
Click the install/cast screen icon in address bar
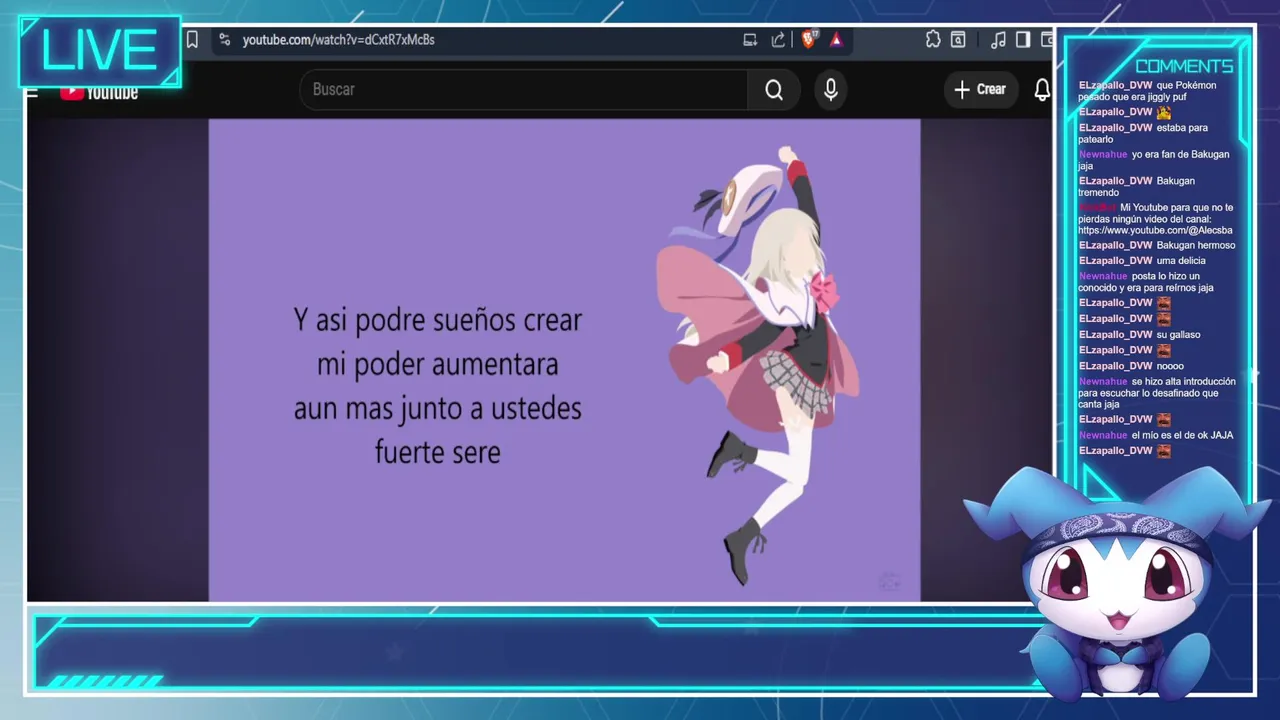pos(750,40)
